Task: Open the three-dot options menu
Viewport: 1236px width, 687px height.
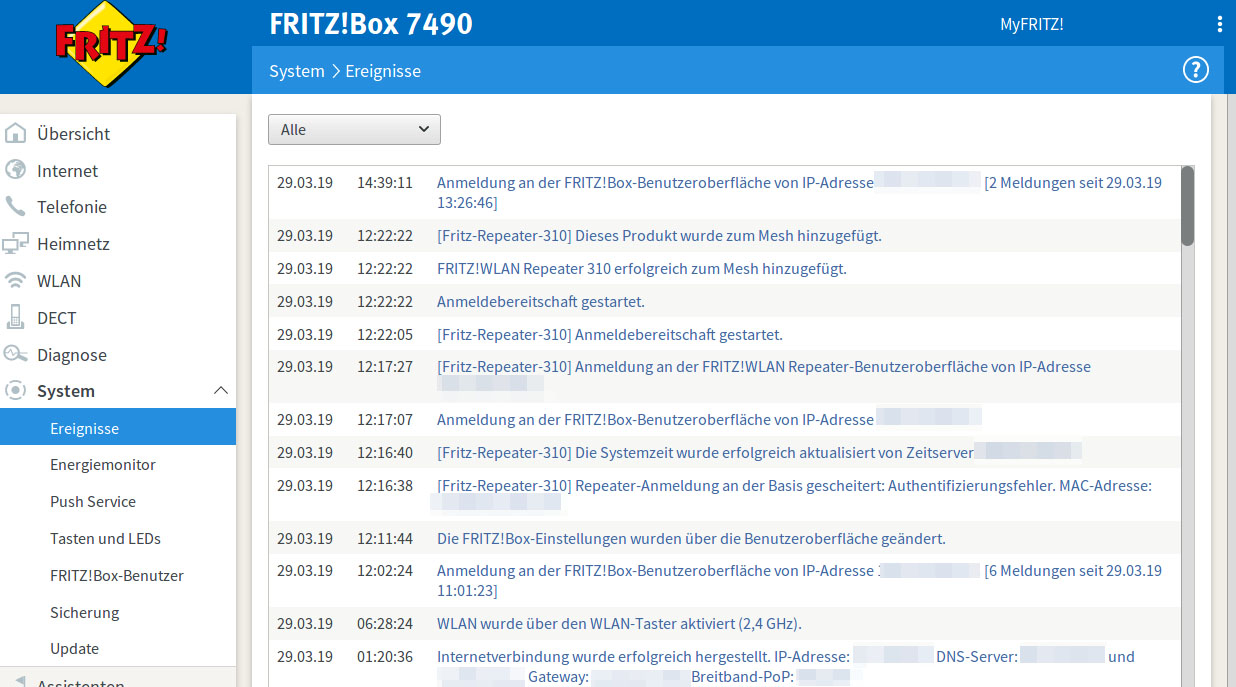Action: (x=1219, y=24)
